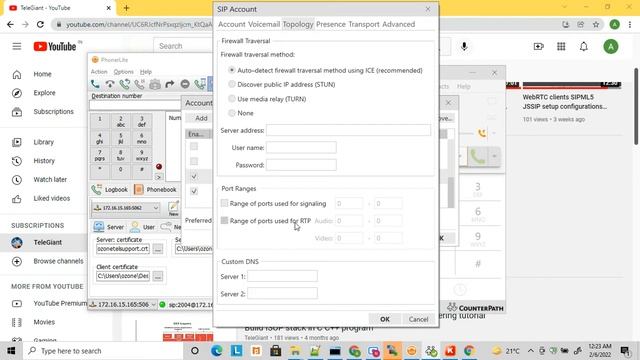This screenshot has width=640, height=360.
Task: Select Use media relay (TURN) option
Action: pos(232,99)
